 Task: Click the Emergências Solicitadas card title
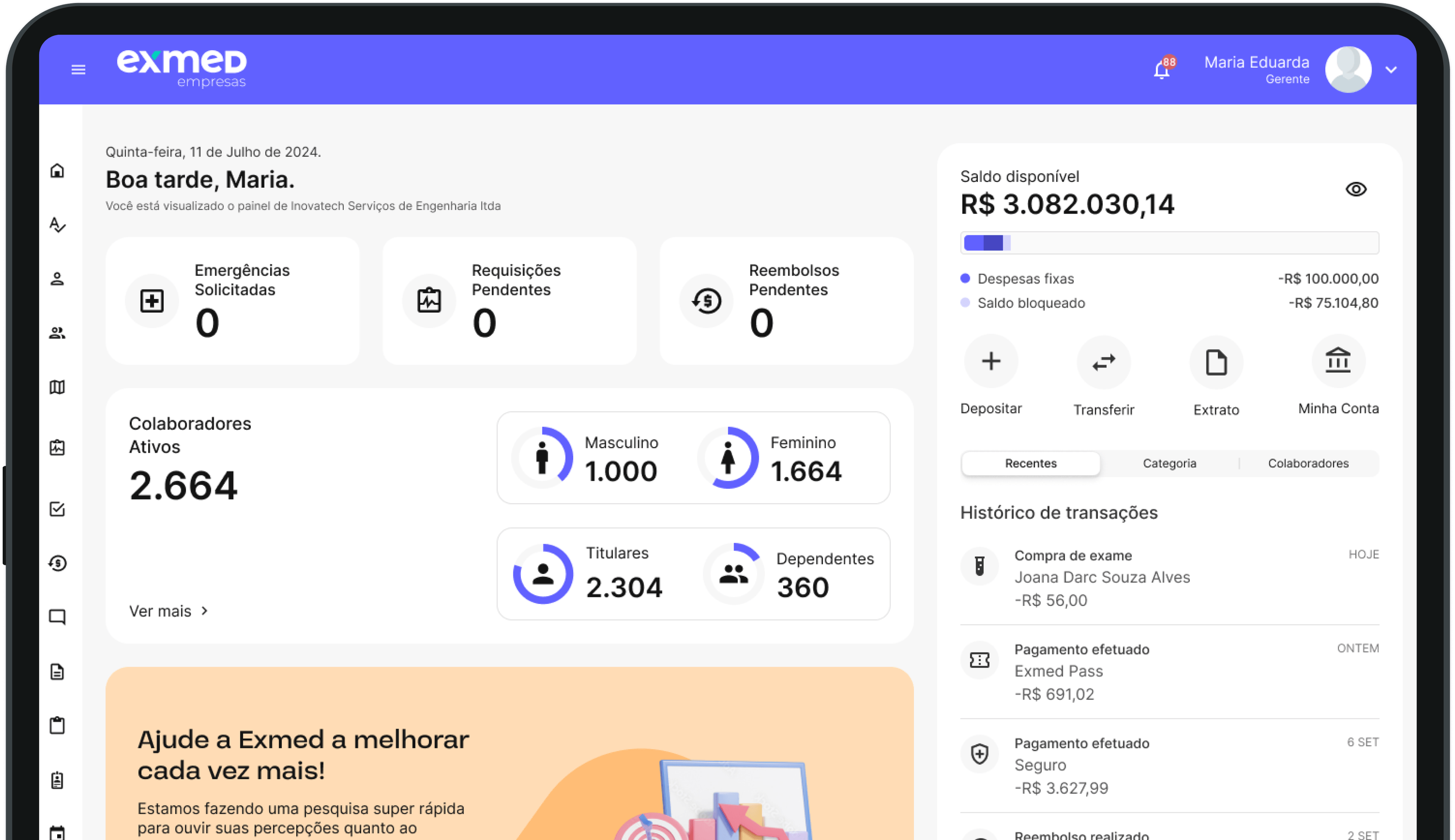pyautogui.click(x=242, y=280)
